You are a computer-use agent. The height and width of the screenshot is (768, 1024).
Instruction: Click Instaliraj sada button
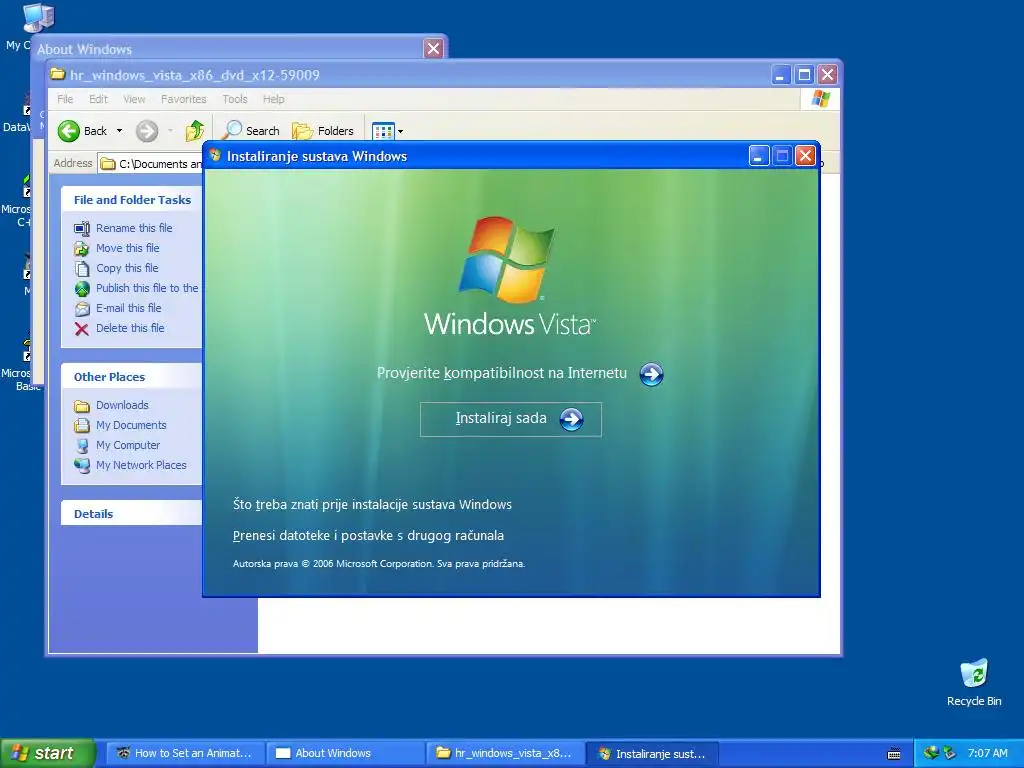(x=511, y=419)
